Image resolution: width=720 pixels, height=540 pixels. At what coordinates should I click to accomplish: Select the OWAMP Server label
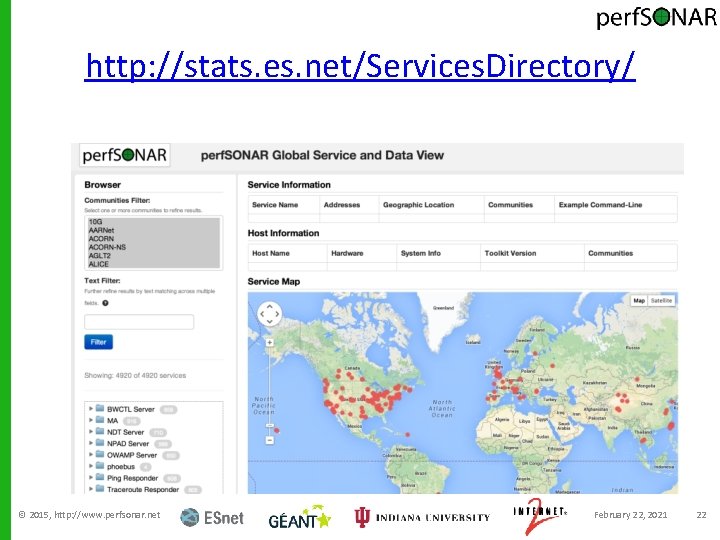(x=132, y=455)
